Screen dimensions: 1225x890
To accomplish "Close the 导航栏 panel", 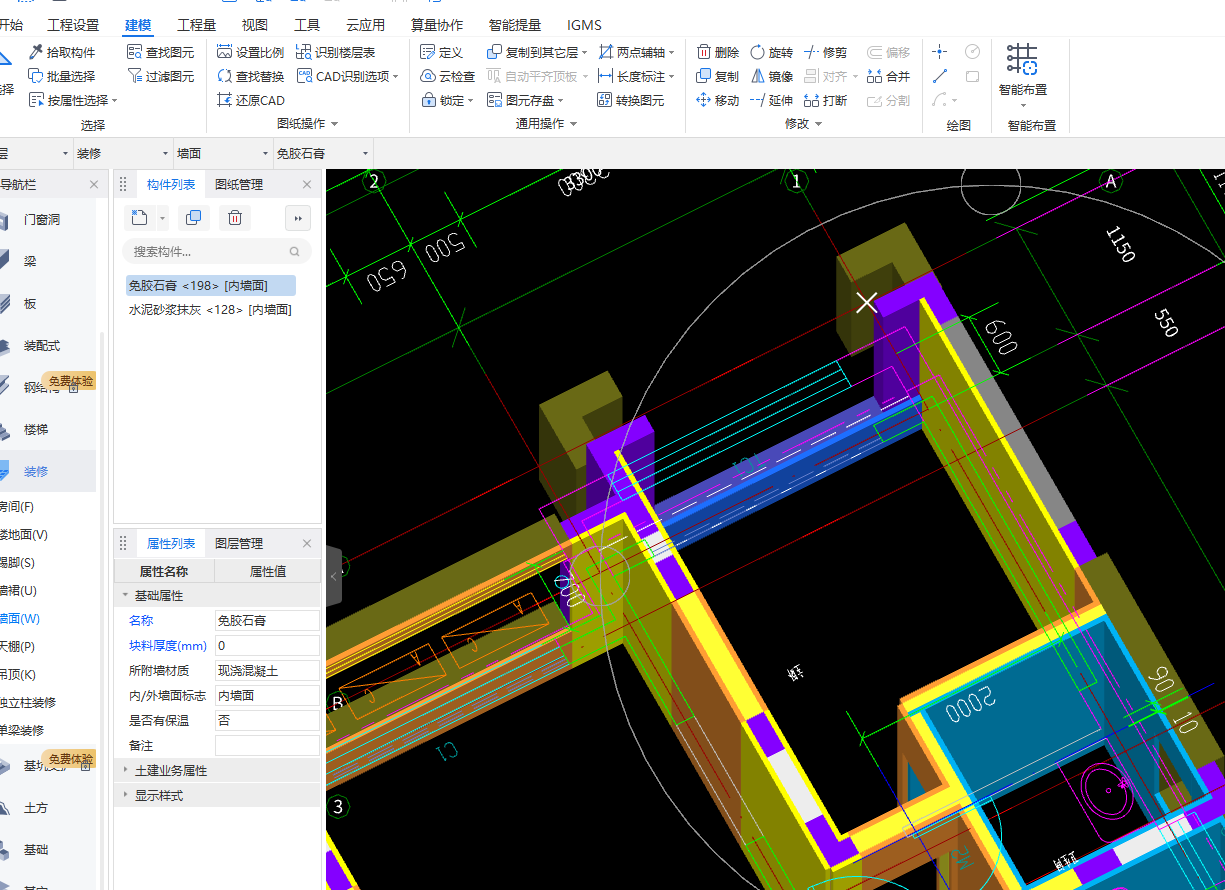I will pos(94,184).
